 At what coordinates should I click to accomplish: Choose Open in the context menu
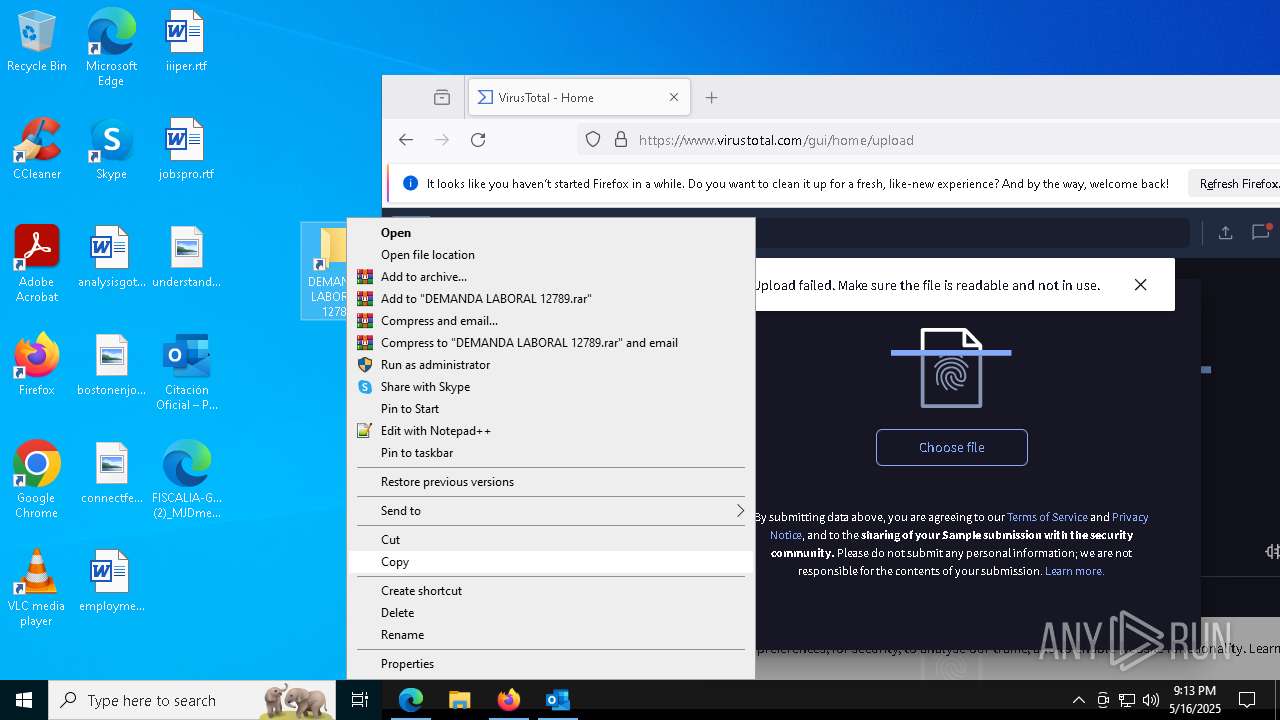pyautogui.click(x=551, y=233)
